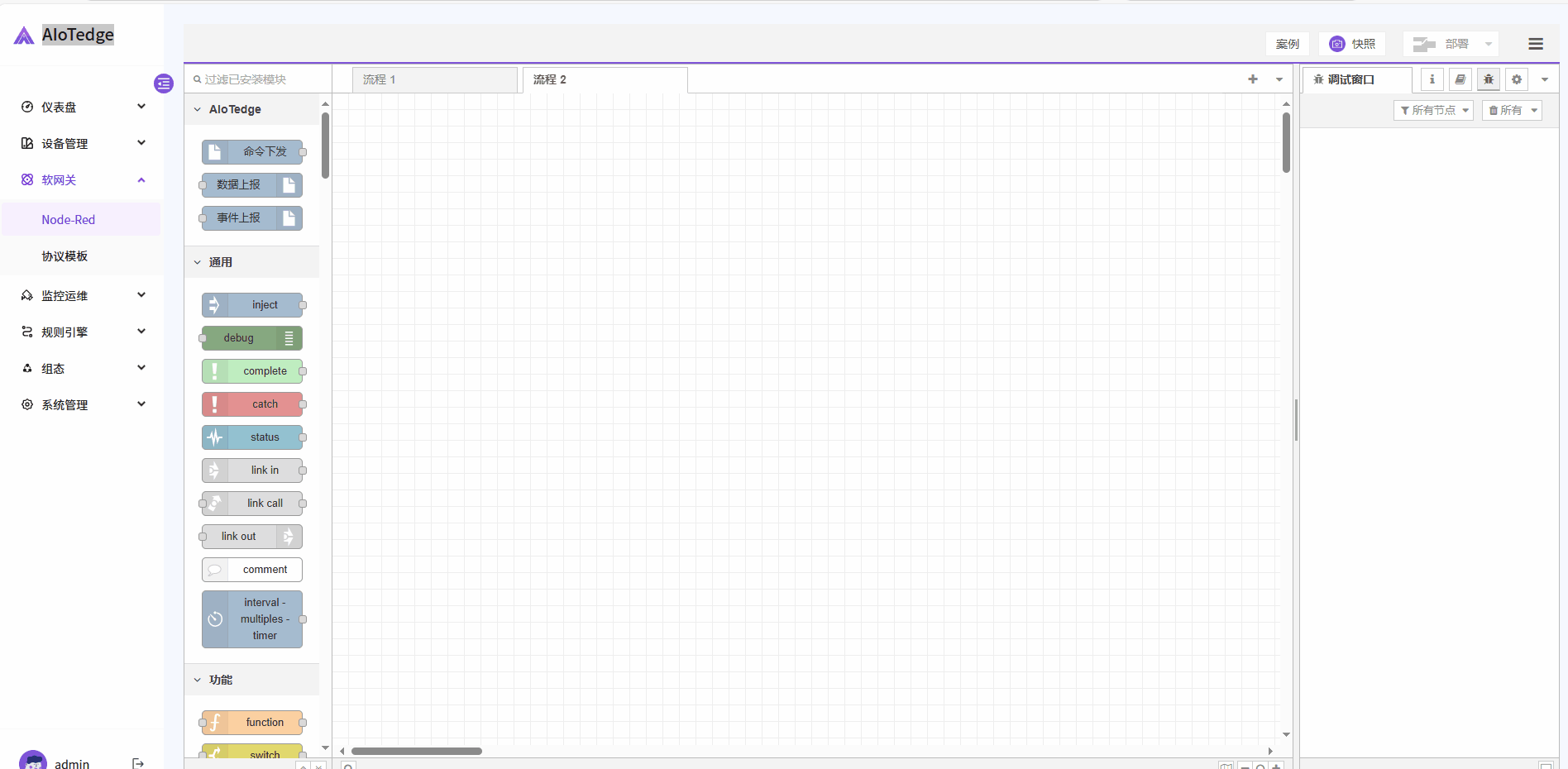Expand the 系统管理 menu
The image size is (1568, 769).
click(x=83, y=404)
